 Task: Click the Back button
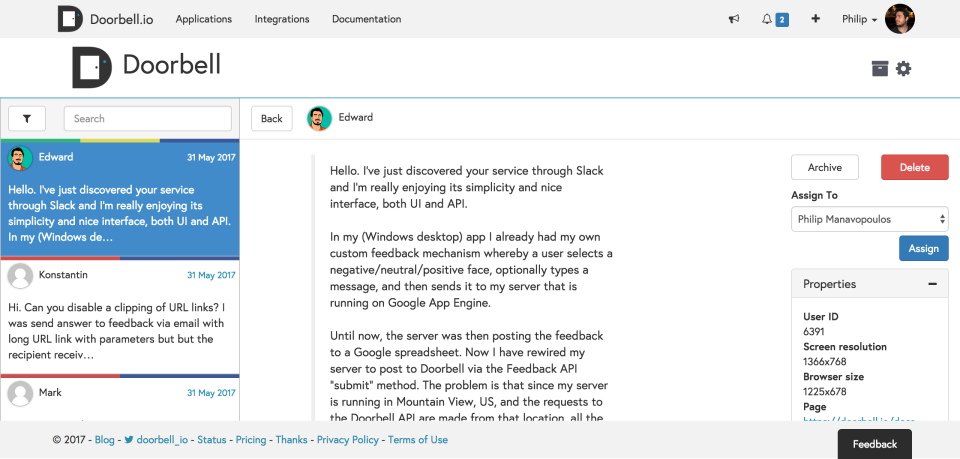pos(272,119)
